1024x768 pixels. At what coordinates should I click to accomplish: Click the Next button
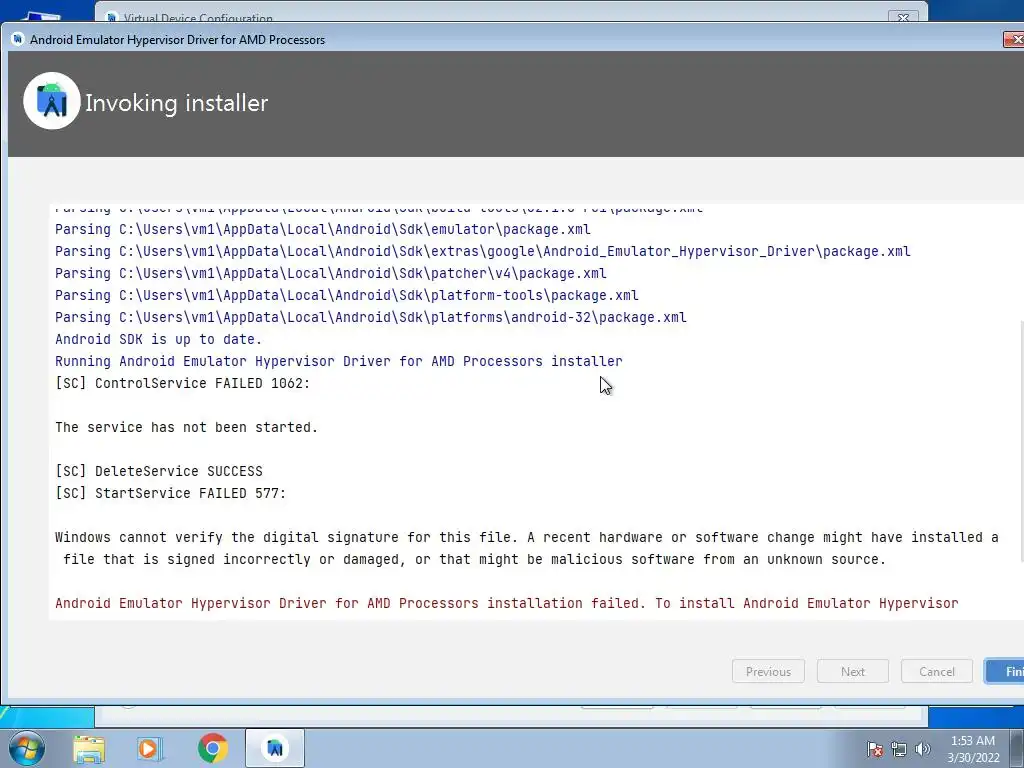tap(852, 671)
